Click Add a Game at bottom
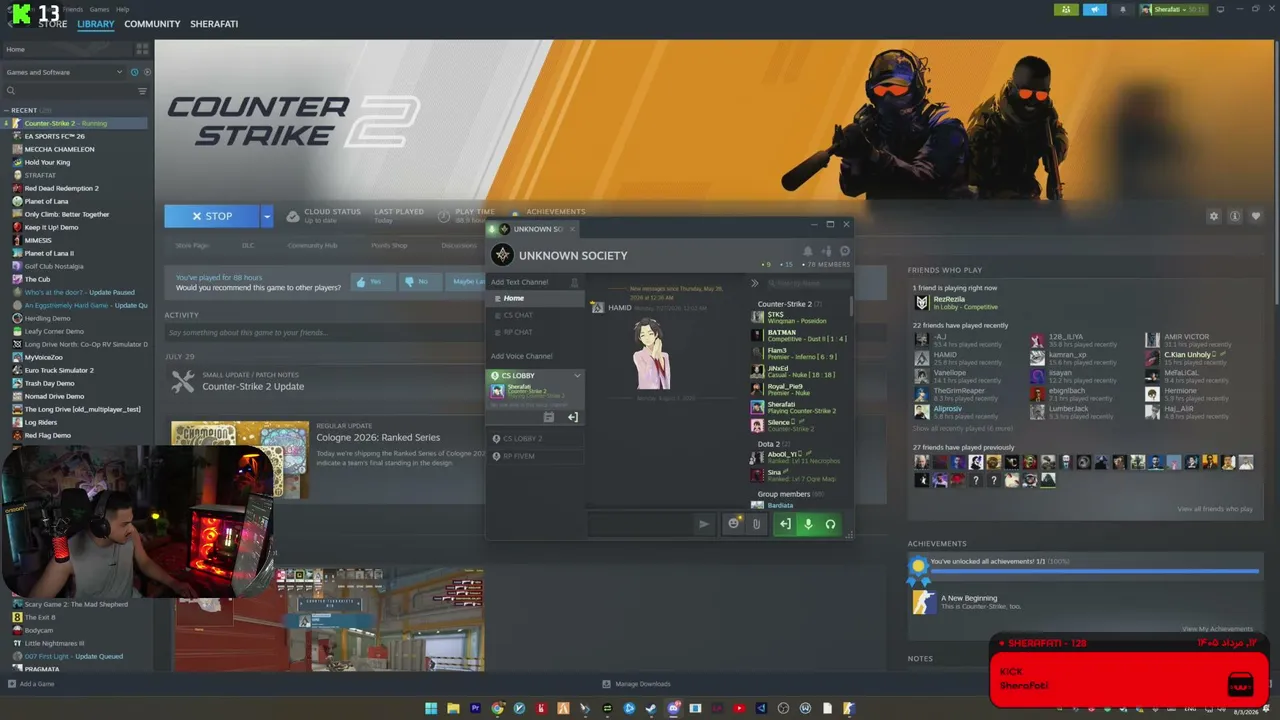This screenshot has width=1280, height=720. (x=31, y=684)
